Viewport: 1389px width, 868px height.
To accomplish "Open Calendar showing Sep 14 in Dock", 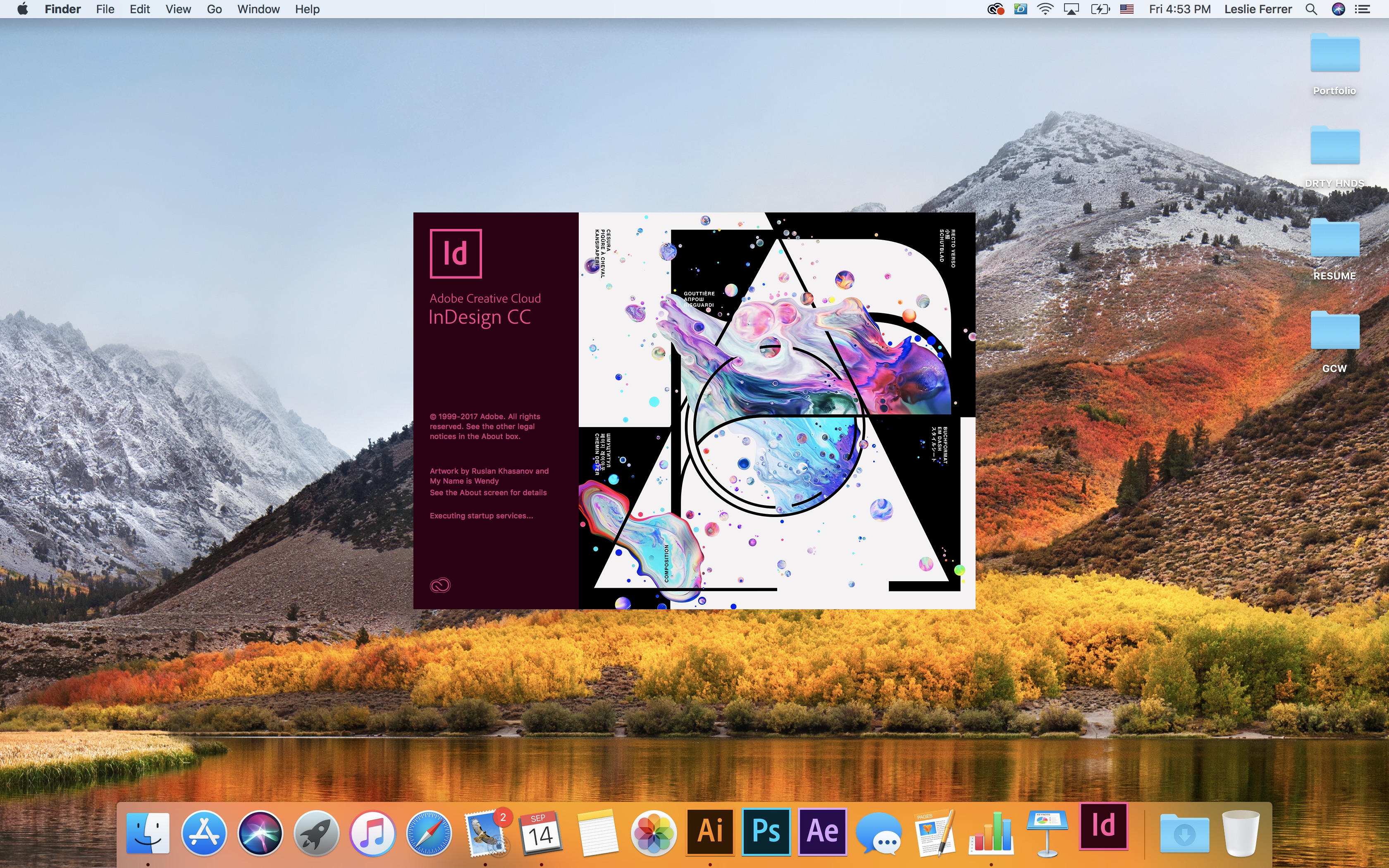I will click(x=541, y=832).
